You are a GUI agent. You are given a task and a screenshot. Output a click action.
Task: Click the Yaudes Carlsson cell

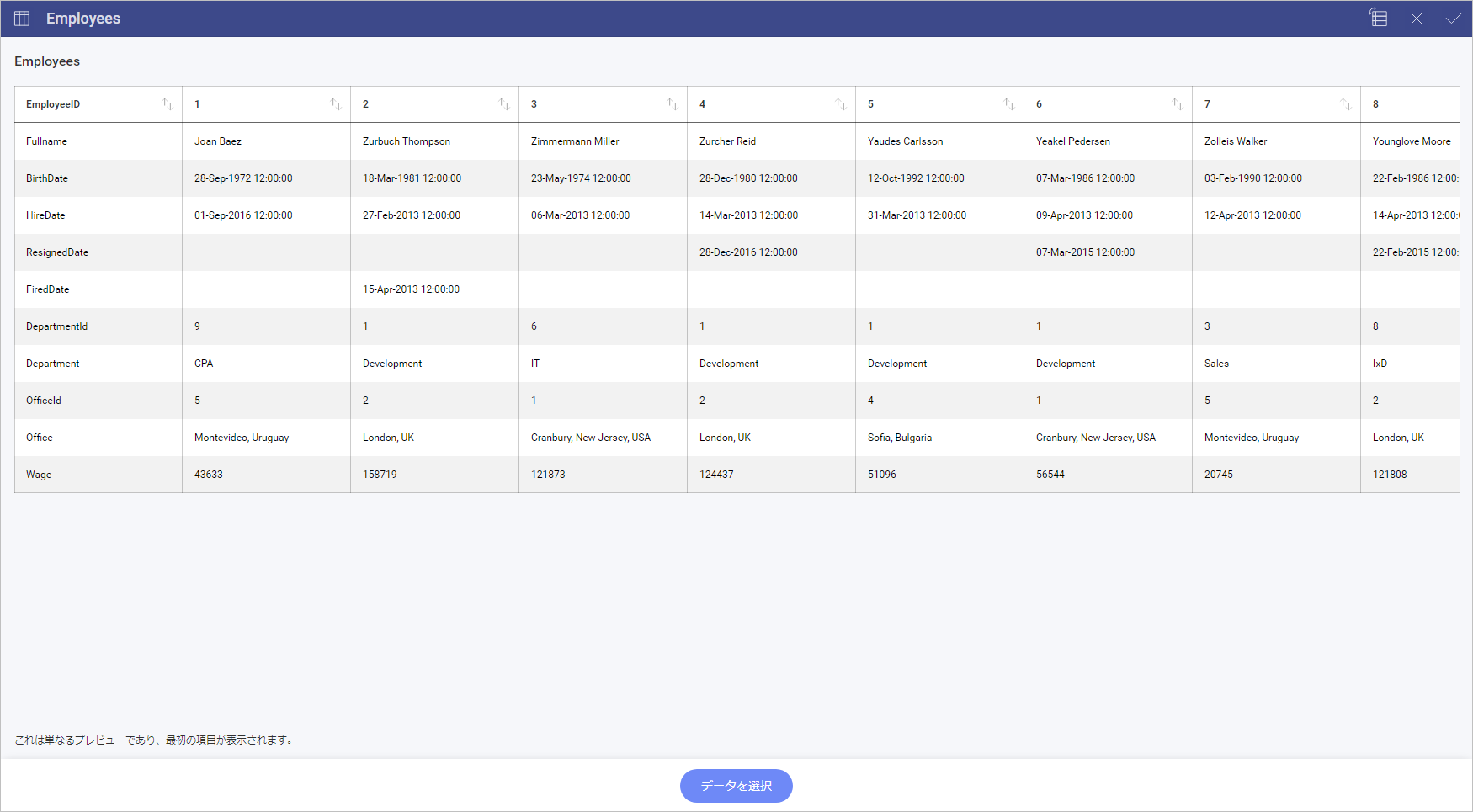click(x=940, y=141)
